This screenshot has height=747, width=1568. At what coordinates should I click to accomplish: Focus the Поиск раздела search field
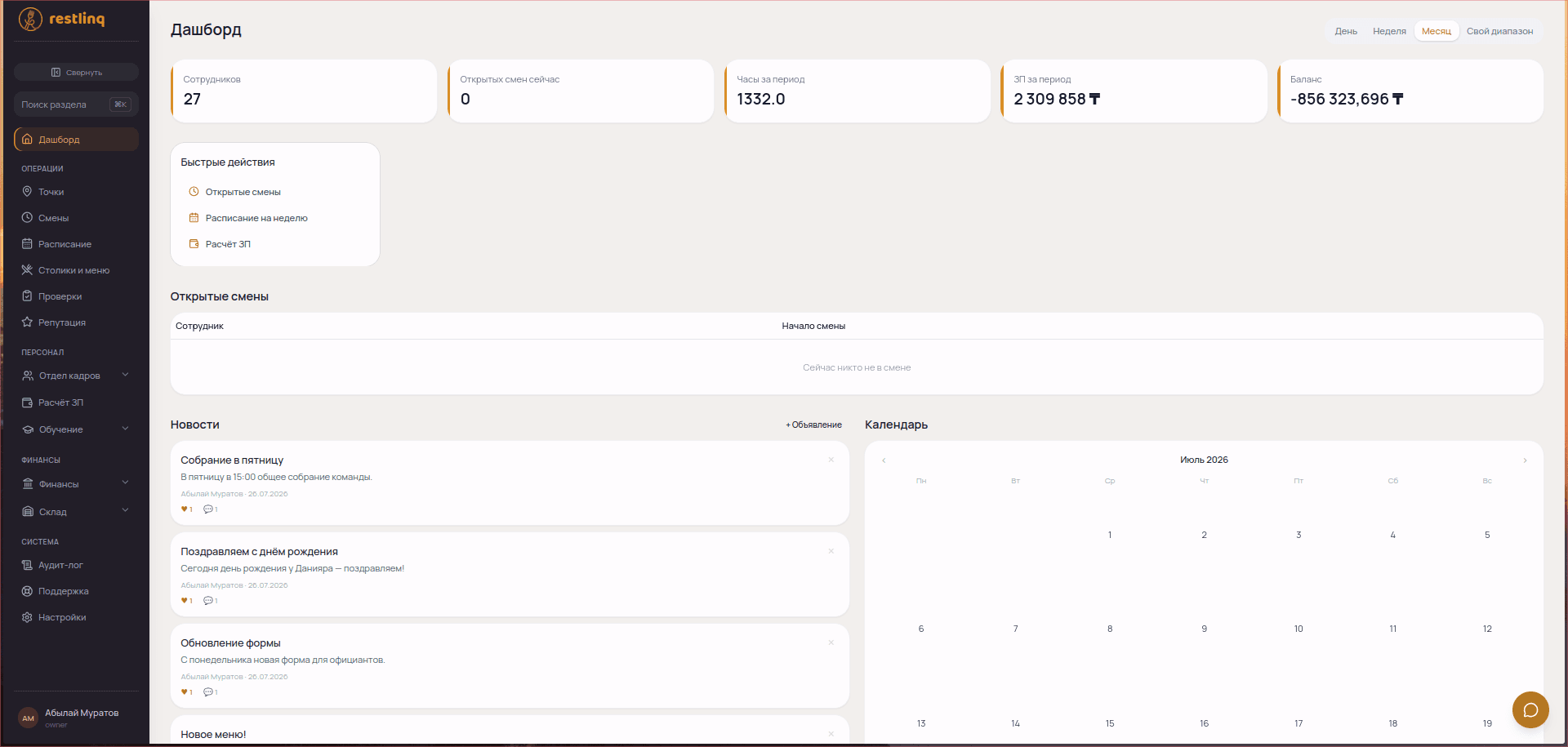click(x=76, y=104)
